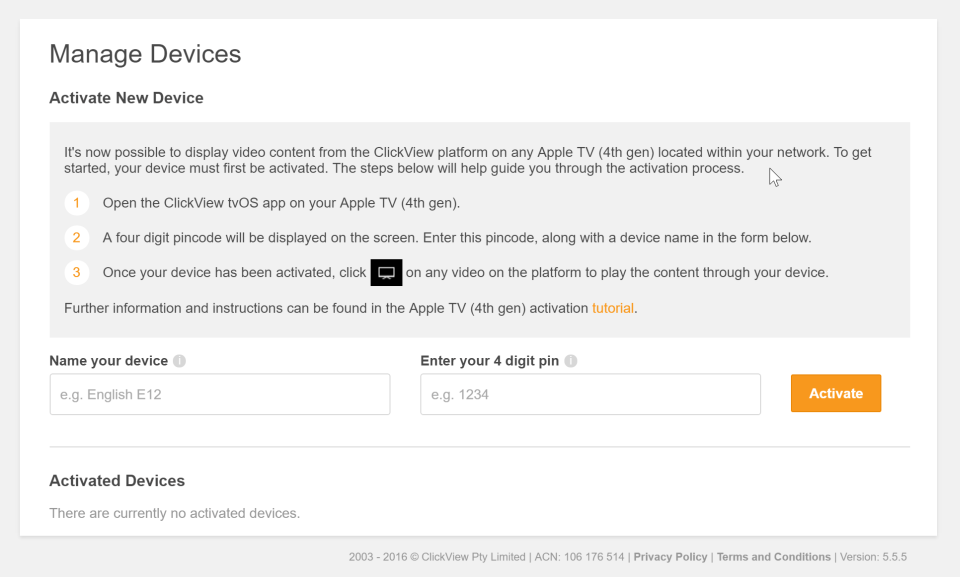Screen dimensions: 960x577
Task: Click the black TV screen cast icon
Action: [386, 272]
